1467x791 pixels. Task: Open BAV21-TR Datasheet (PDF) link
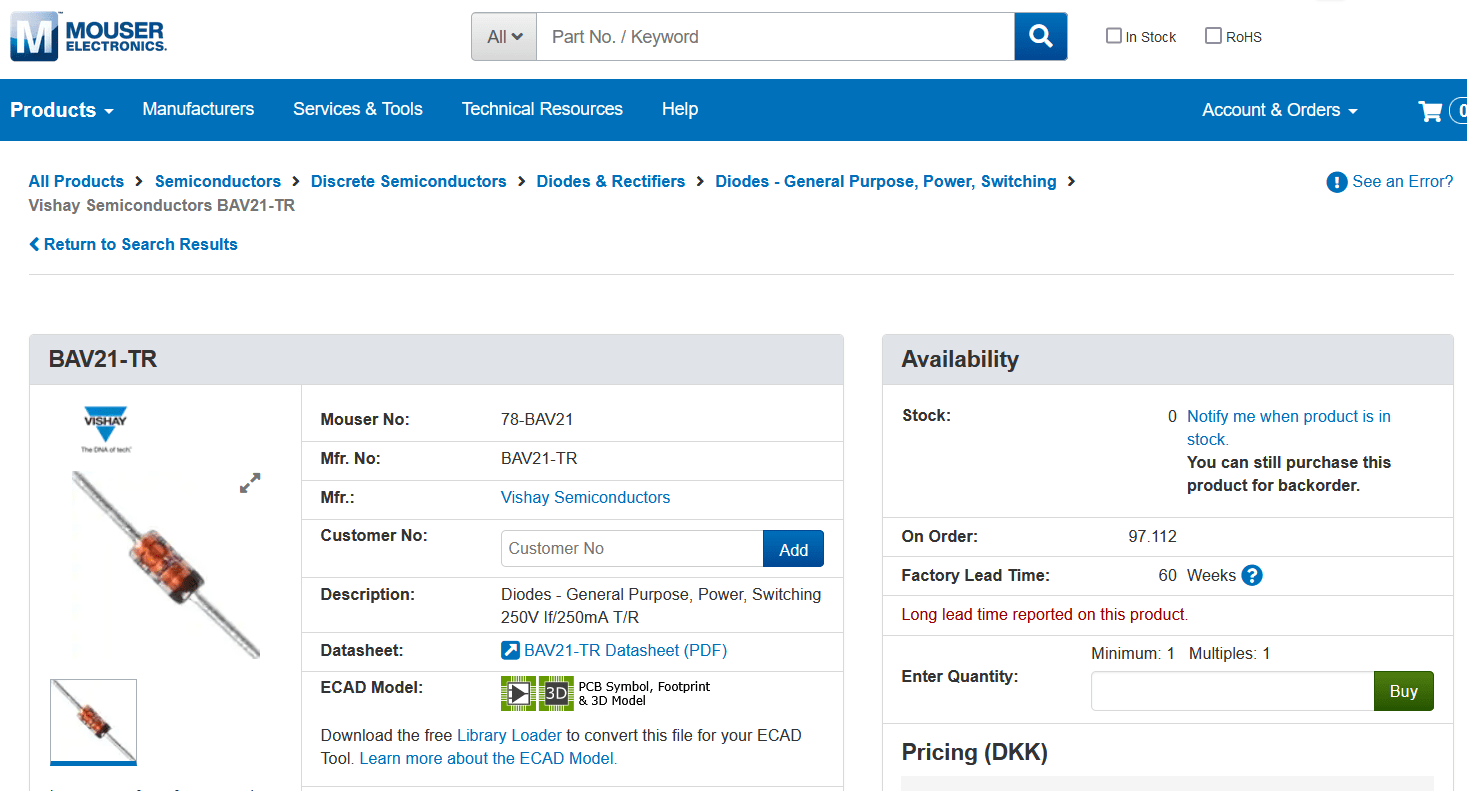(x=625, y=650)
